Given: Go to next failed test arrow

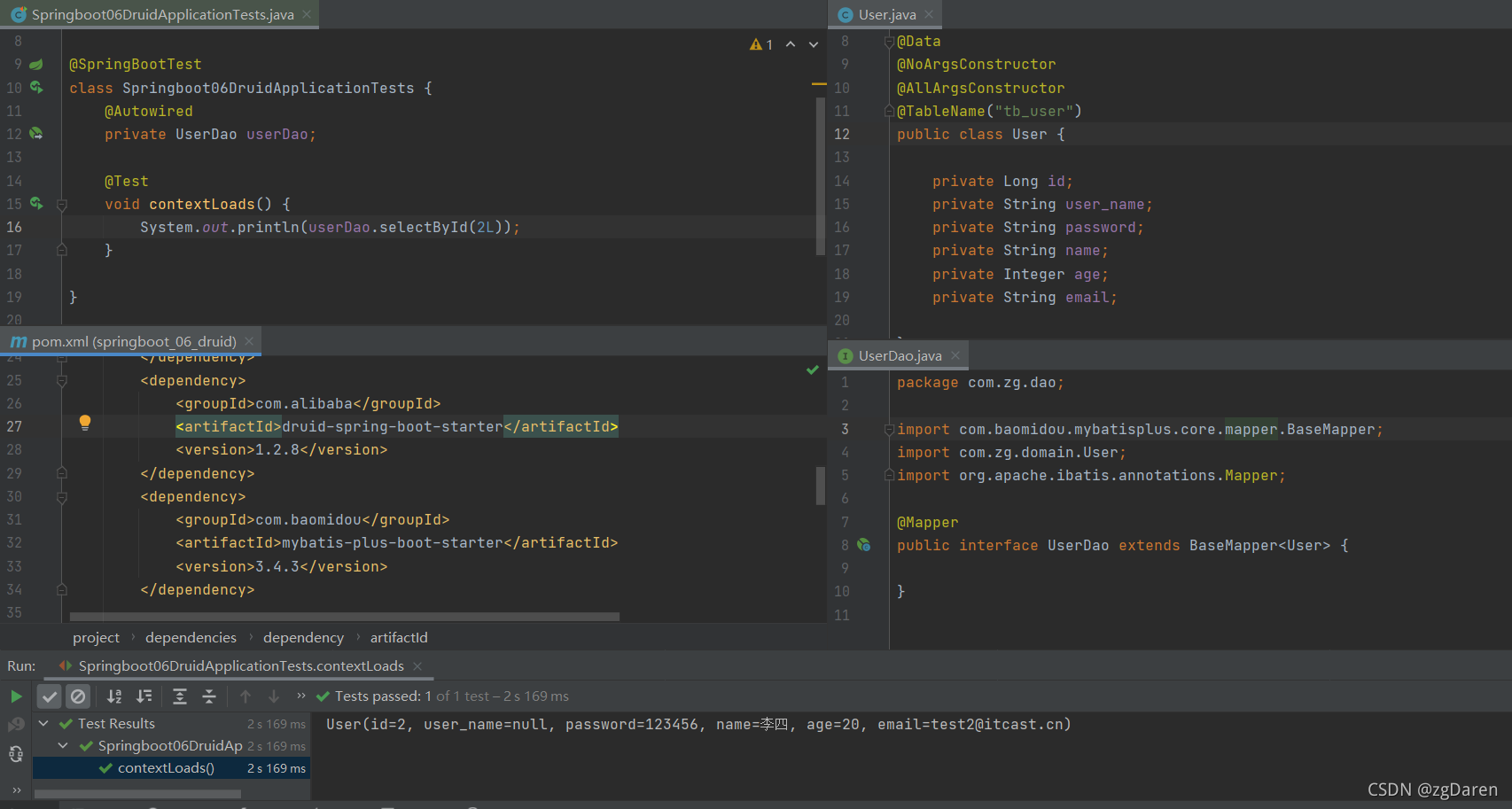Looking at the screenshot, I should tap(274, 696).
